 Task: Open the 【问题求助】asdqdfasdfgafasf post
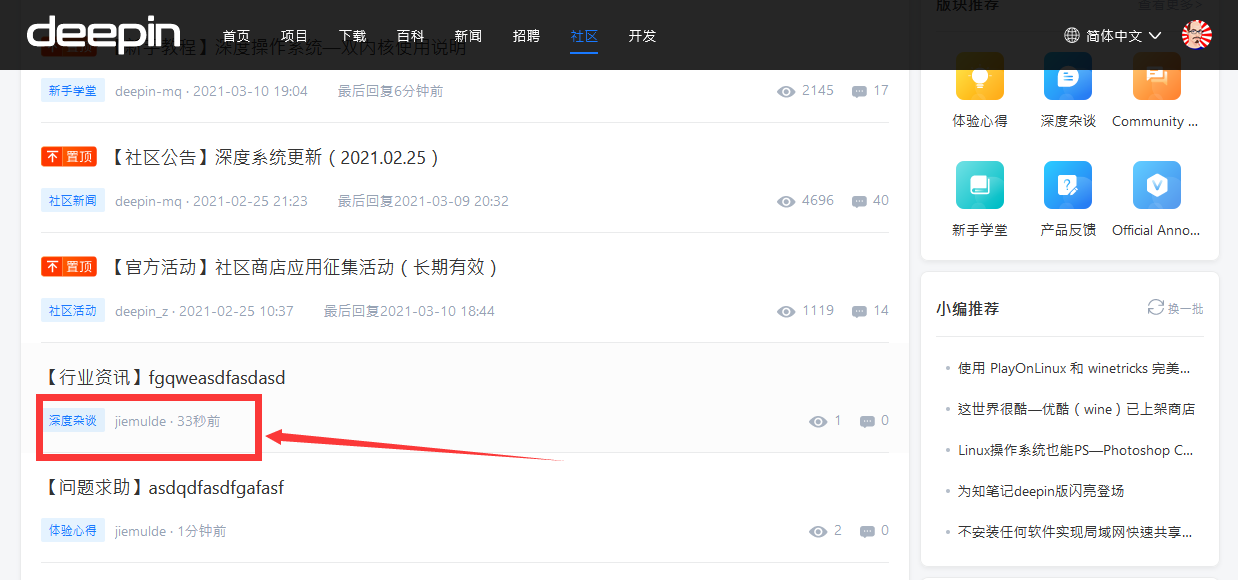tap(163, 488)
